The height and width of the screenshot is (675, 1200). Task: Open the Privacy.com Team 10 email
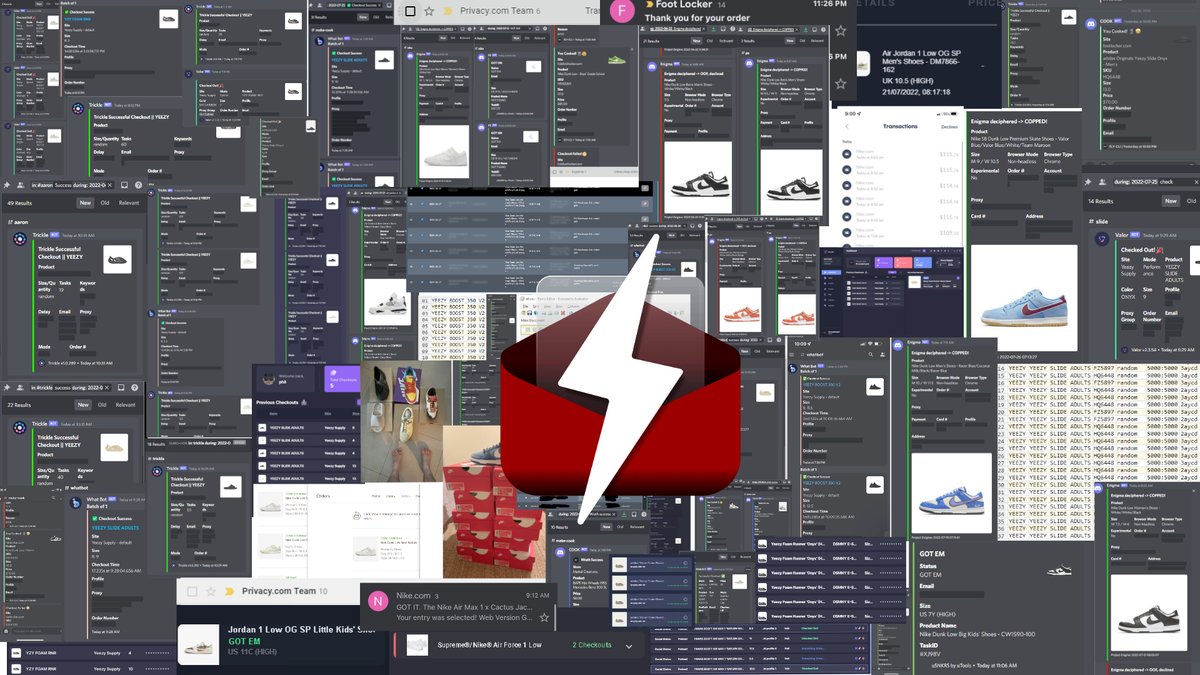pyautogui.click(x=284, y=591)
